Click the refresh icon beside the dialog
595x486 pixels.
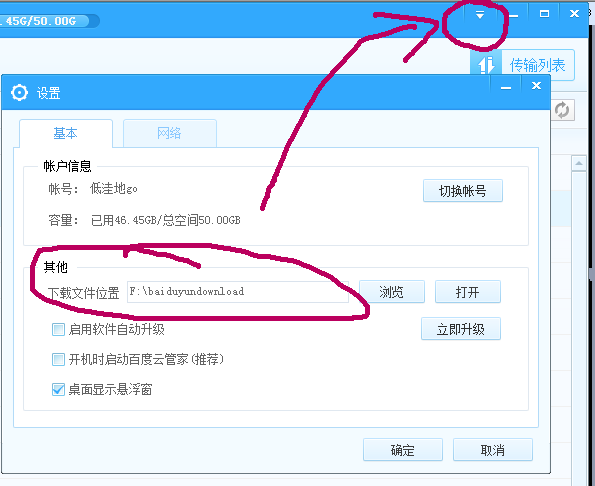pos(562,110)
